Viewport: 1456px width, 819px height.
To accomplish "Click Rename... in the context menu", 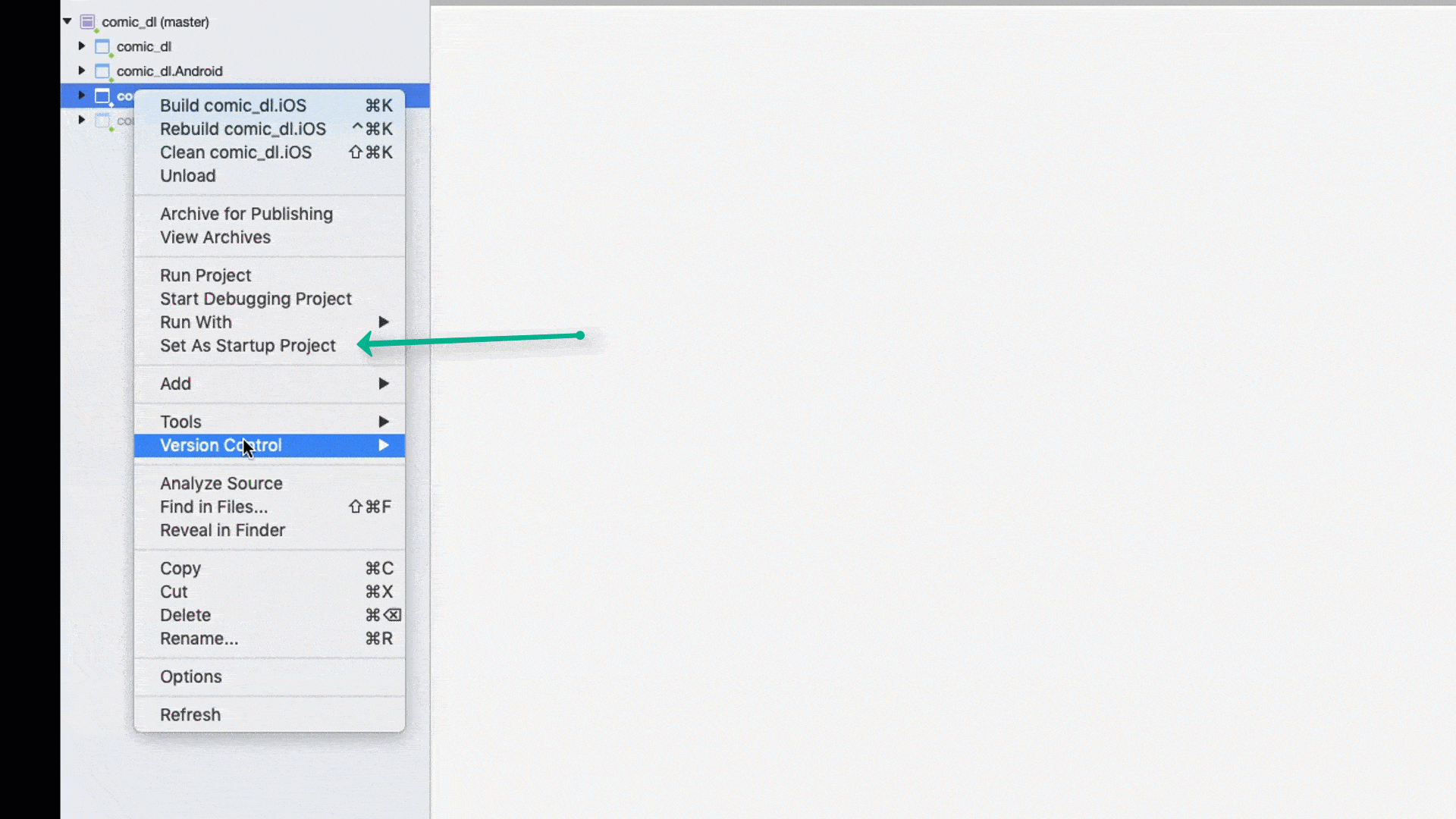I will click(199, 639).
